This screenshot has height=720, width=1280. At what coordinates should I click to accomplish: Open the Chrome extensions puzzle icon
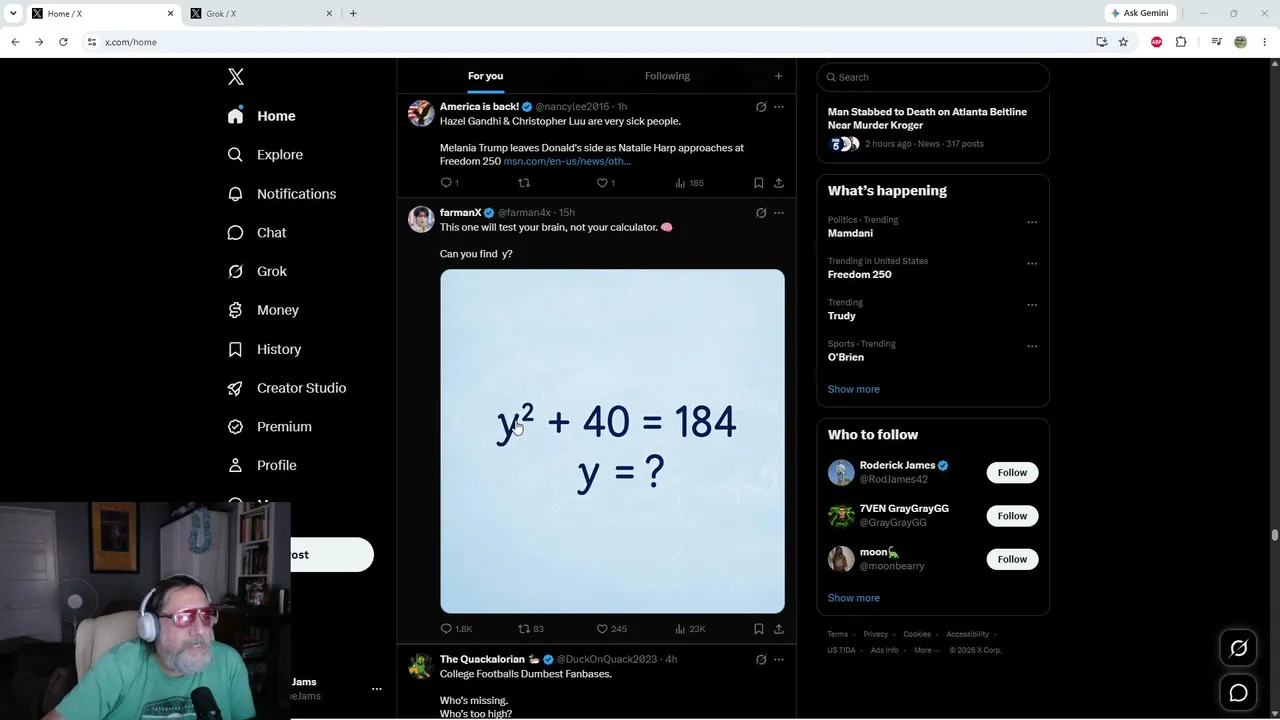tap(1181, 42)
